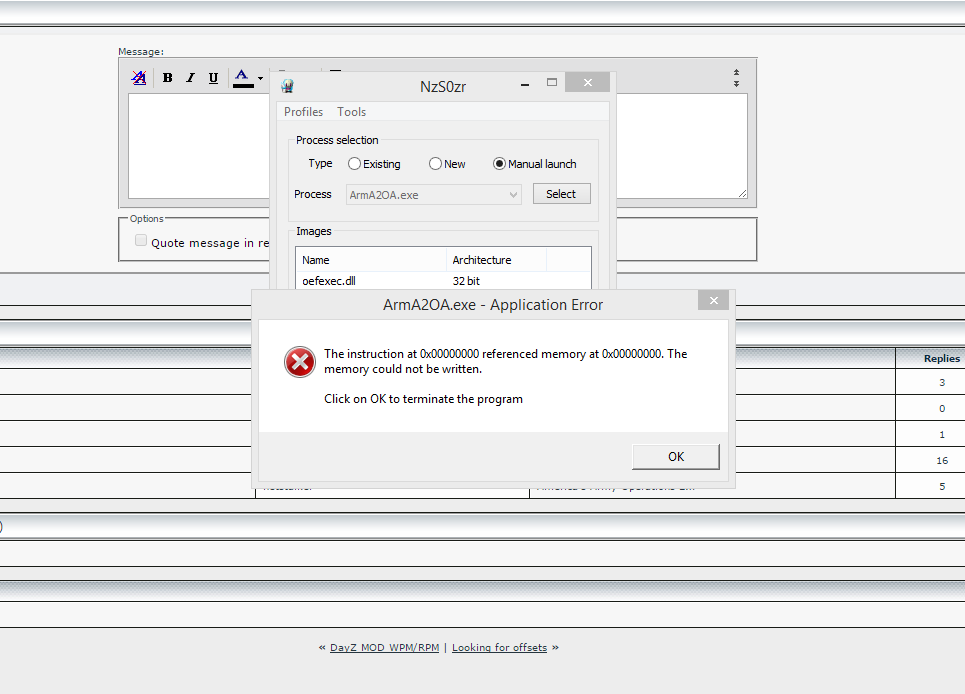Select the oefexec.dll image row
The width and height of the screenshot is (965, 694).
443,281
